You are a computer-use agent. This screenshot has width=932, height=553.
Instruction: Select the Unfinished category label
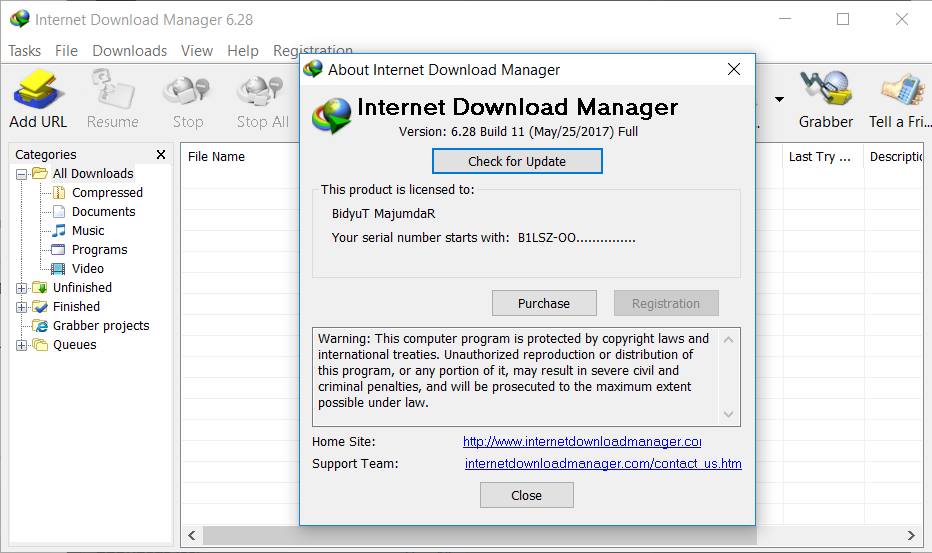pyautogui.click(x=82, y=288)
